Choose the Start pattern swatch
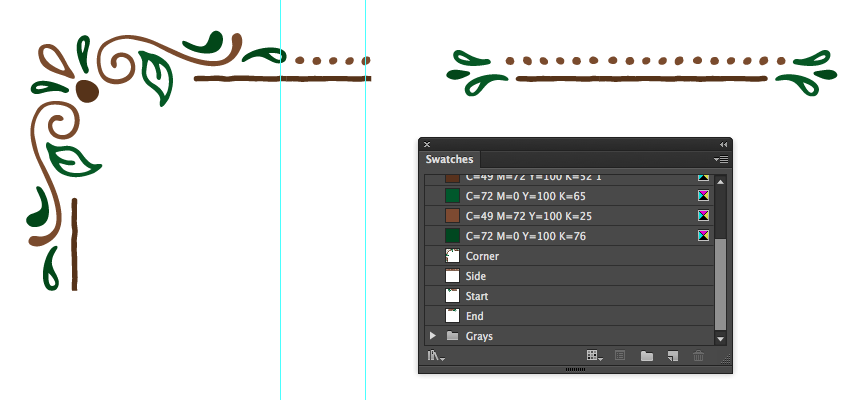Image resolution: width=858 pixels, height=400 pixels. coord(569,296)
